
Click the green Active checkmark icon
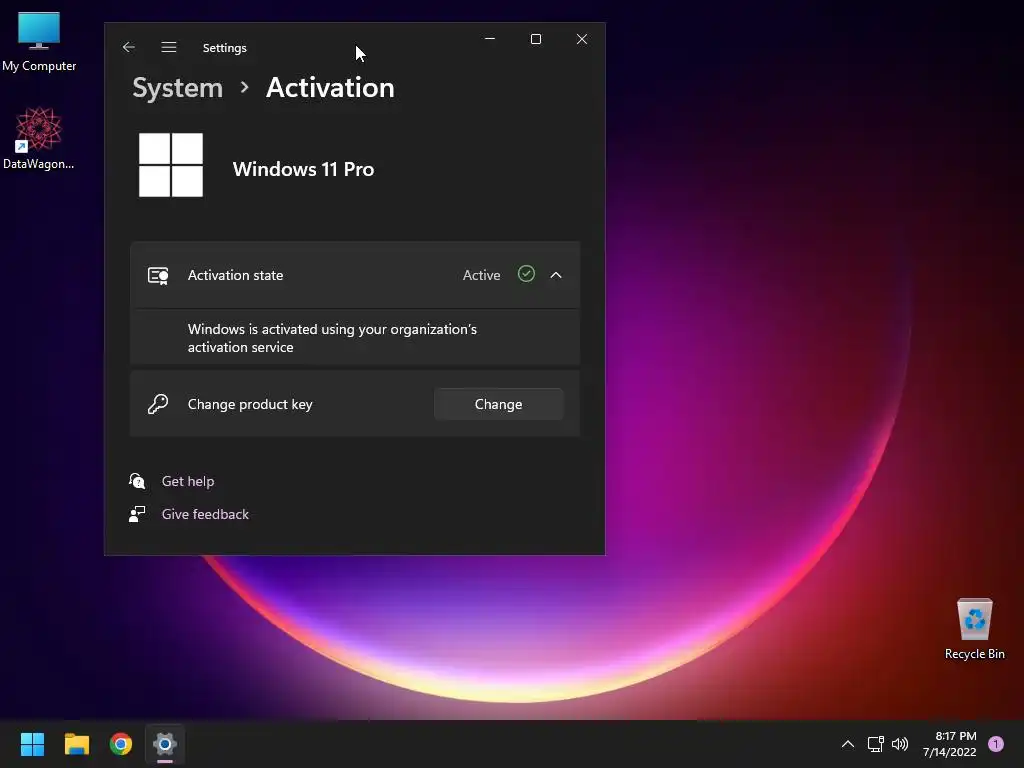coord(526,274)
